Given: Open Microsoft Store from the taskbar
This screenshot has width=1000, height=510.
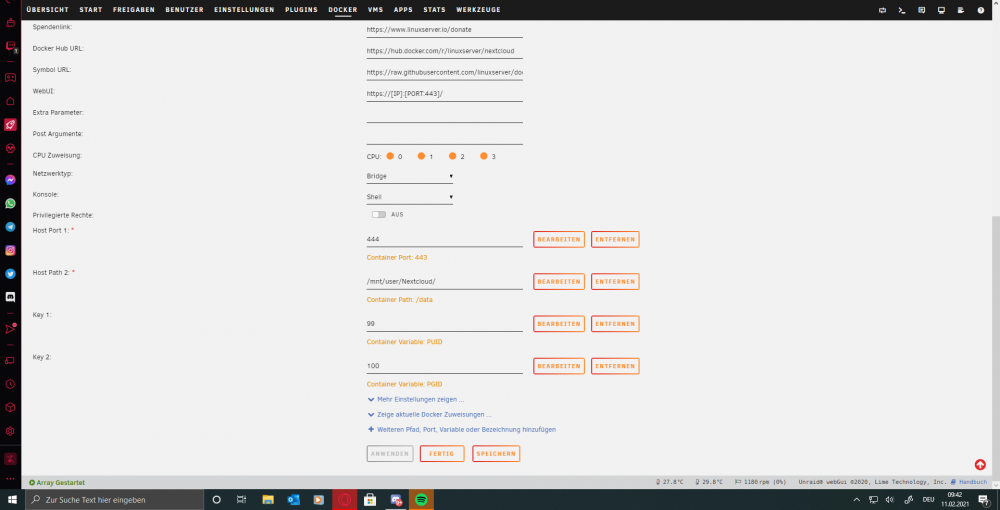Looking at the screenshot, I should click(370, 500).
